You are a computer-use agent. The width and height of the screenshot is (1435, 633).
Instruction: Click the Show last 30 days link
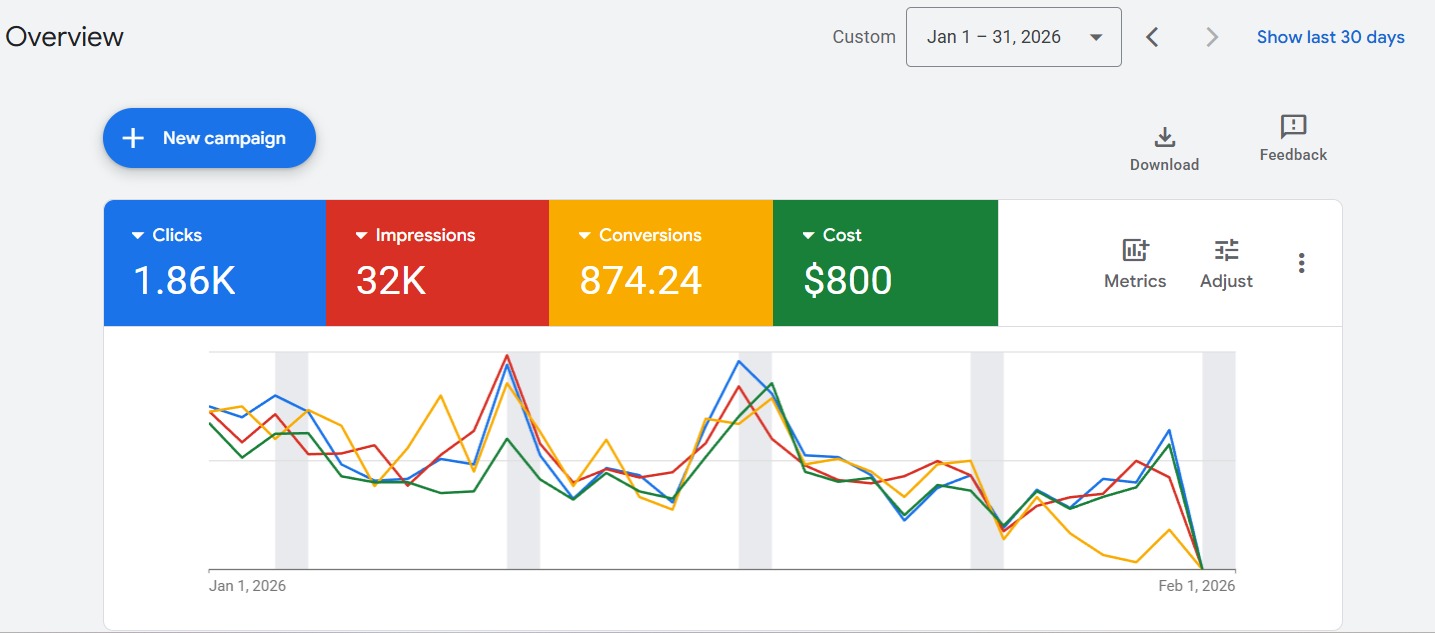pos(1330,37)
